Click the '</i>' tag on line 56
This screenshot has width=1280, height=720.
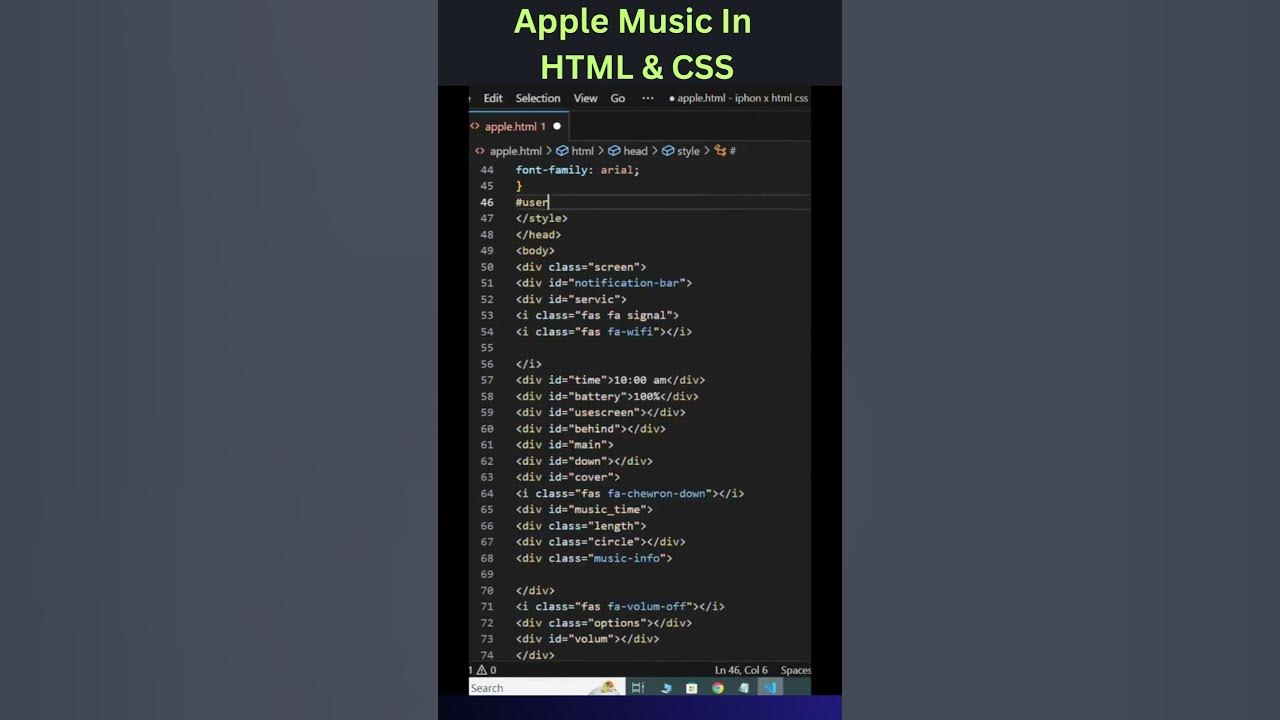529,364
